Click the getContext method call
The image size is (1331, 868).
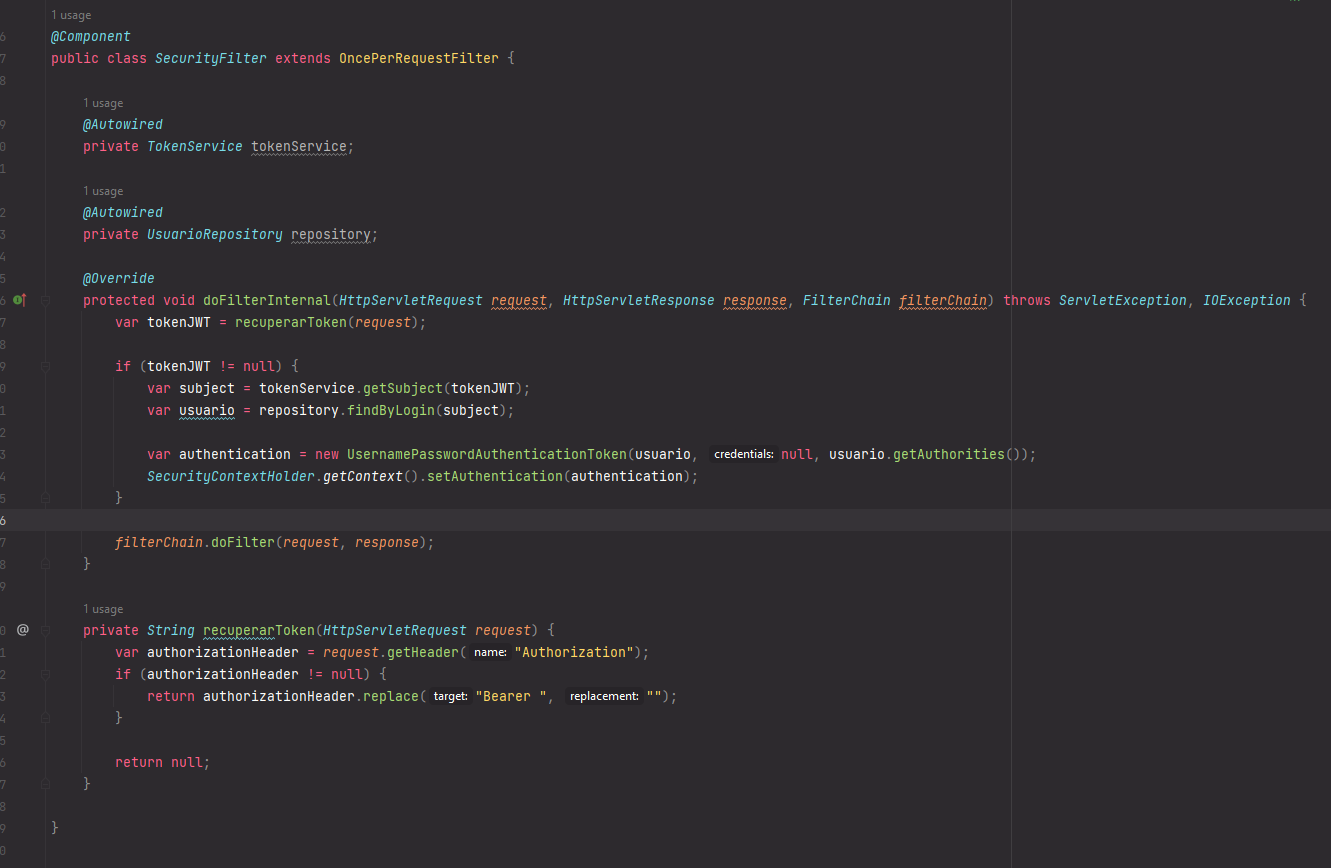click(363, 476)
